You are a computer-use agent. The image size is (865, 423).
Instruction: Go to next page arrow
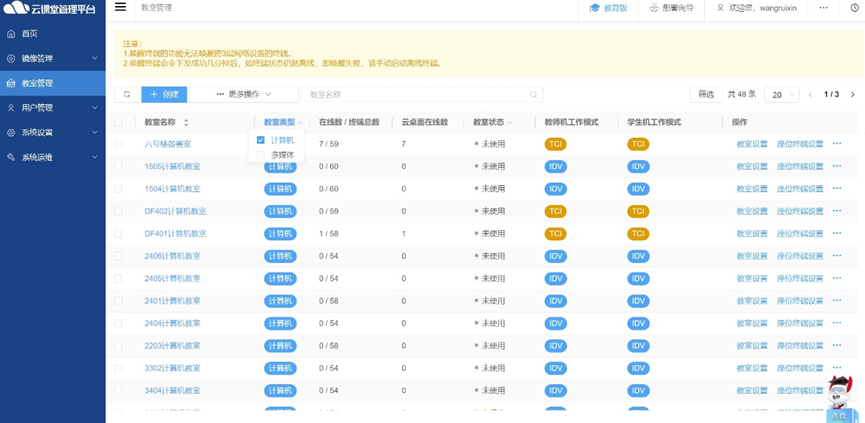[x=852, y=95]
